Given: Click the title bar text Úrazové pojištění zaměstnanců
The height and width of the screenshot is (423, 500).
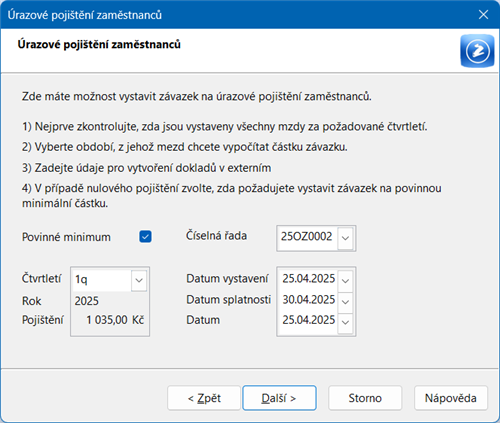Looking at the screenshot, I should coord(85,15).
